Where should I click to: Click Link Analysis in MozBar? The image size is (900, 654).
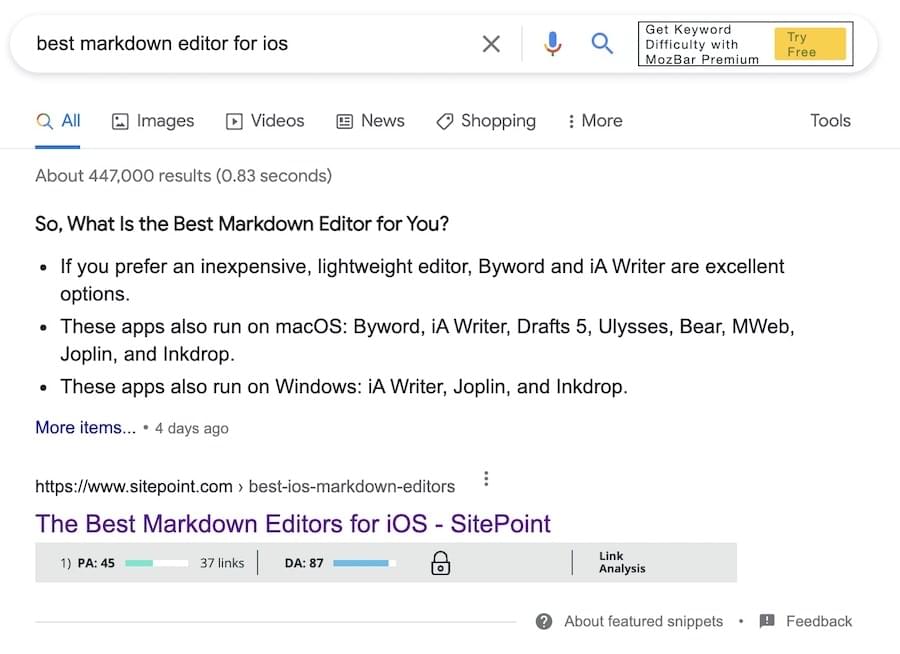(622, 563)
